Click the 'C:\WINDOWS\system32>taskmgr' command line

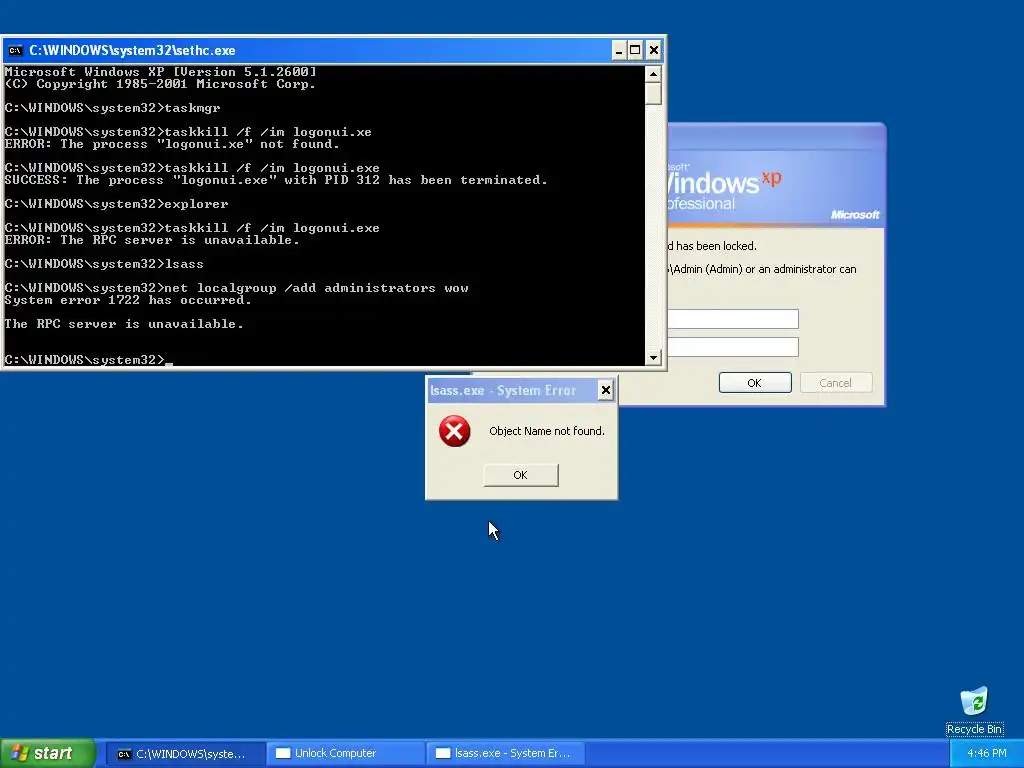pos(112,108)
